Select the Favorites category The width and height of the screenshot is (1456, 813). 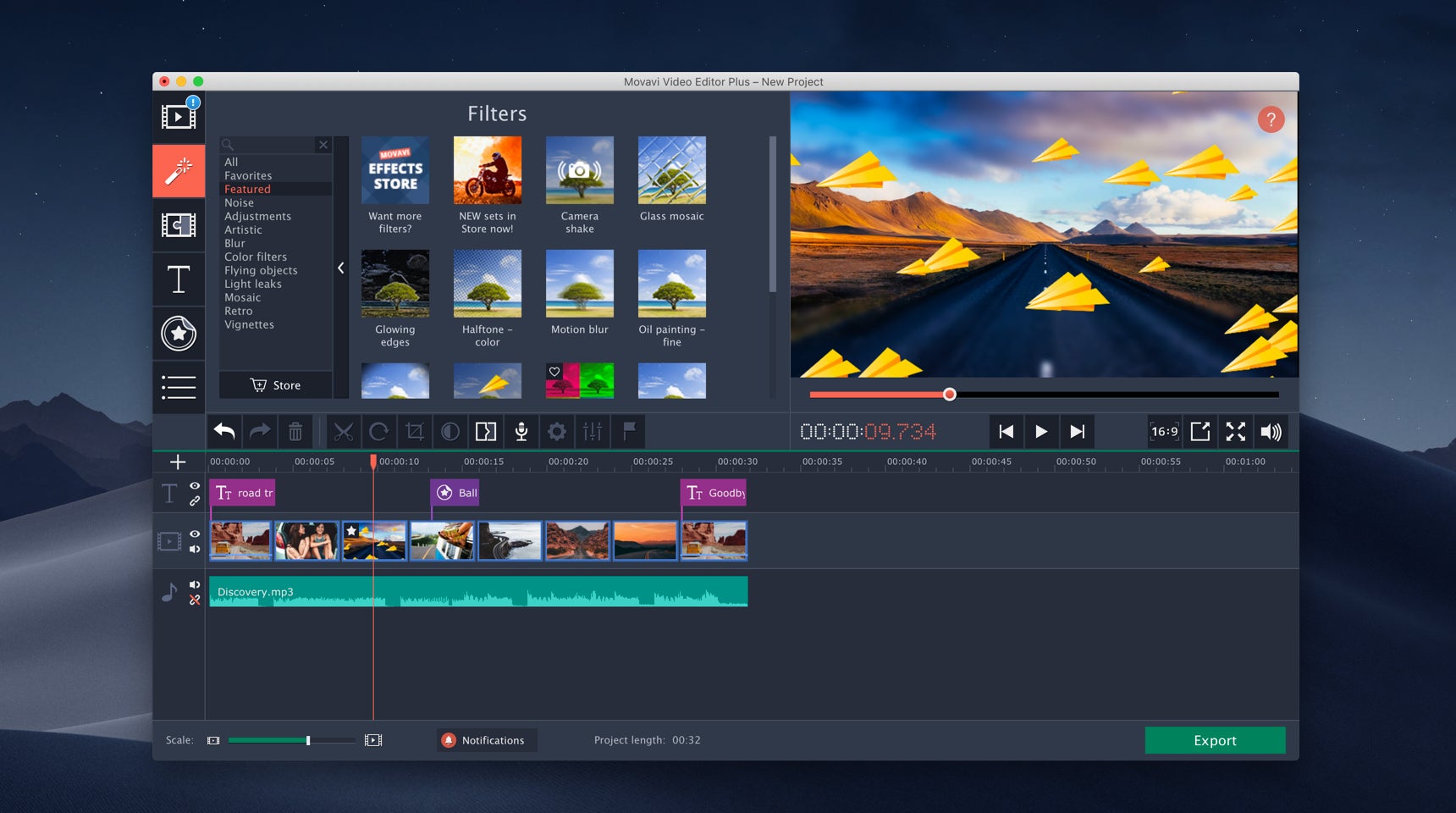click(248, 175)
